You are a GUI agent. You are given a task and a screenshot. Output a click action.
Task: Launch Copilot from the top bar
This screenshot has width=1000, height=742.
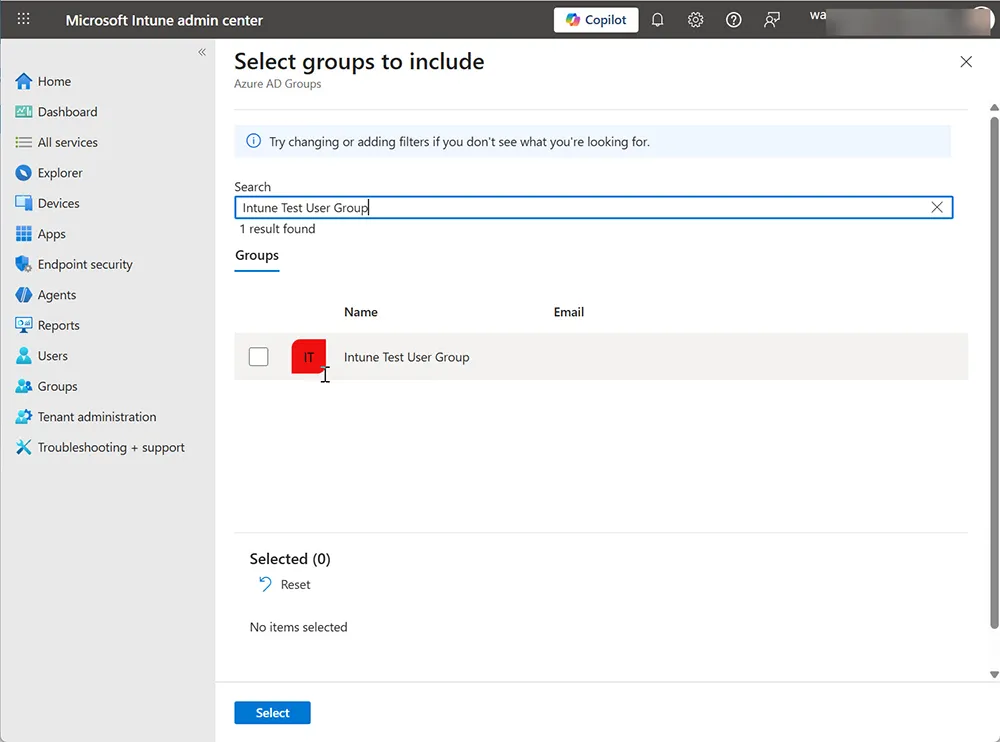(x=595, y=19)
